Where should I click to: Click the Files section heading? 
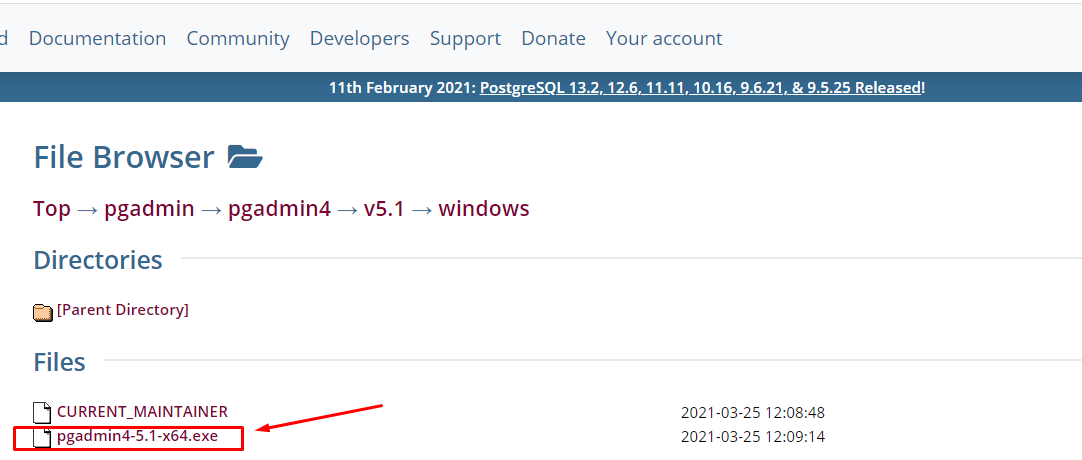point(59,361)
